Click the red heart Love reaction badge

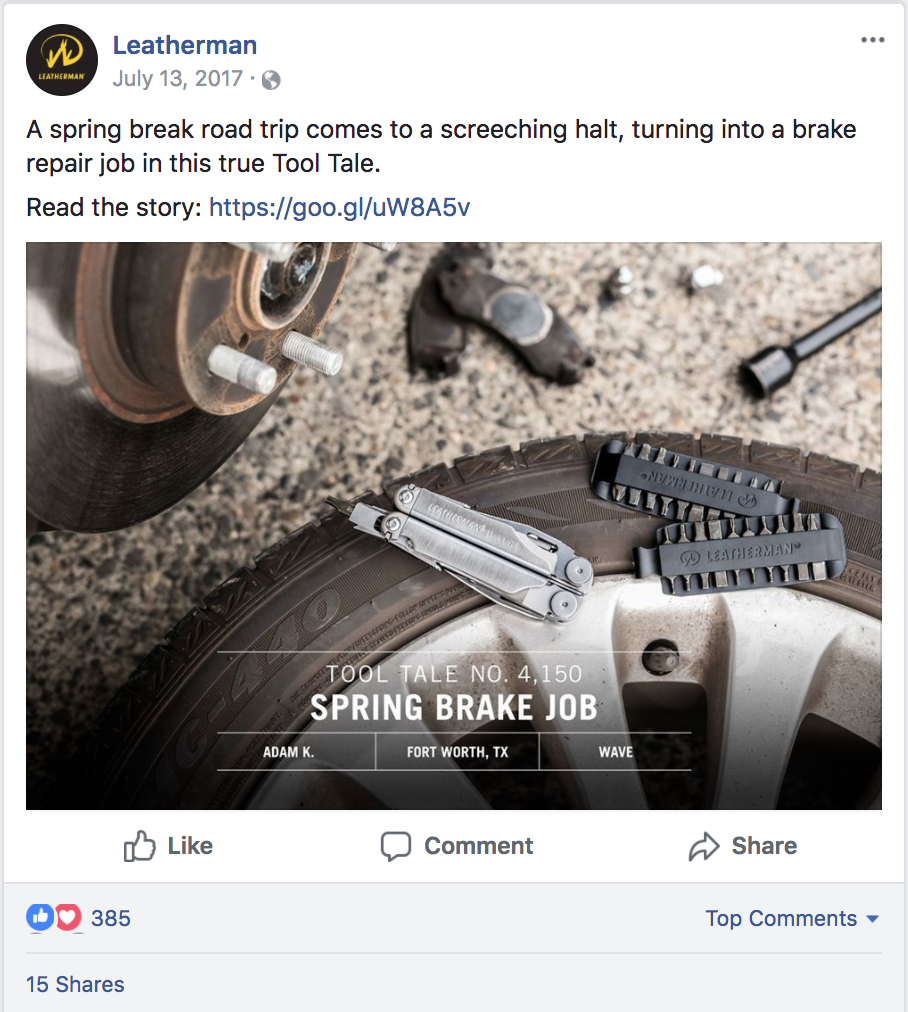tap(68, 917)
